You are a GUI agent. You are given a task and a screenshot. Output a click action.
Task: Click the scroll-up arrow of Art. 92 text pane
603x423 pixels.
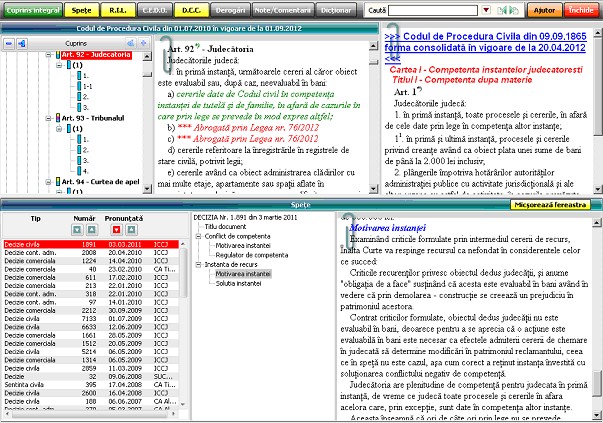(373, 46)
